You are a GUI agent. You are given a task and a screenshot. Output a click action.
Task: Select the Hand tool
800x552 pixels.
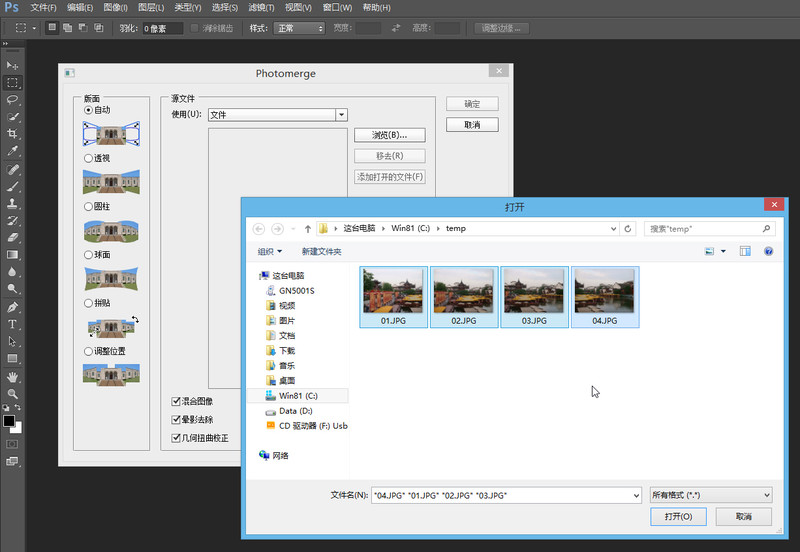coord(13,376)
